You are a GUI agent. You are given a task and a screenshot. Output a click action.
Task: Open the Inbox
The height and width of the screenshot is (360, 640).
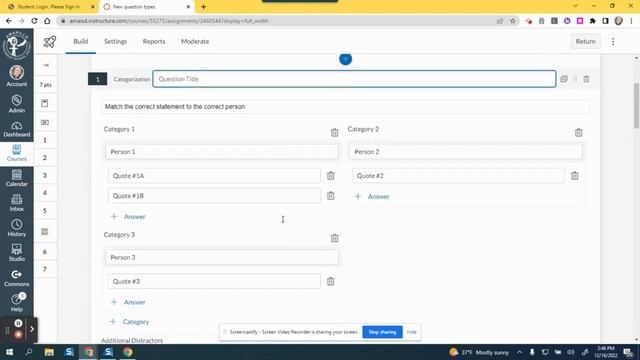[17, 203]
